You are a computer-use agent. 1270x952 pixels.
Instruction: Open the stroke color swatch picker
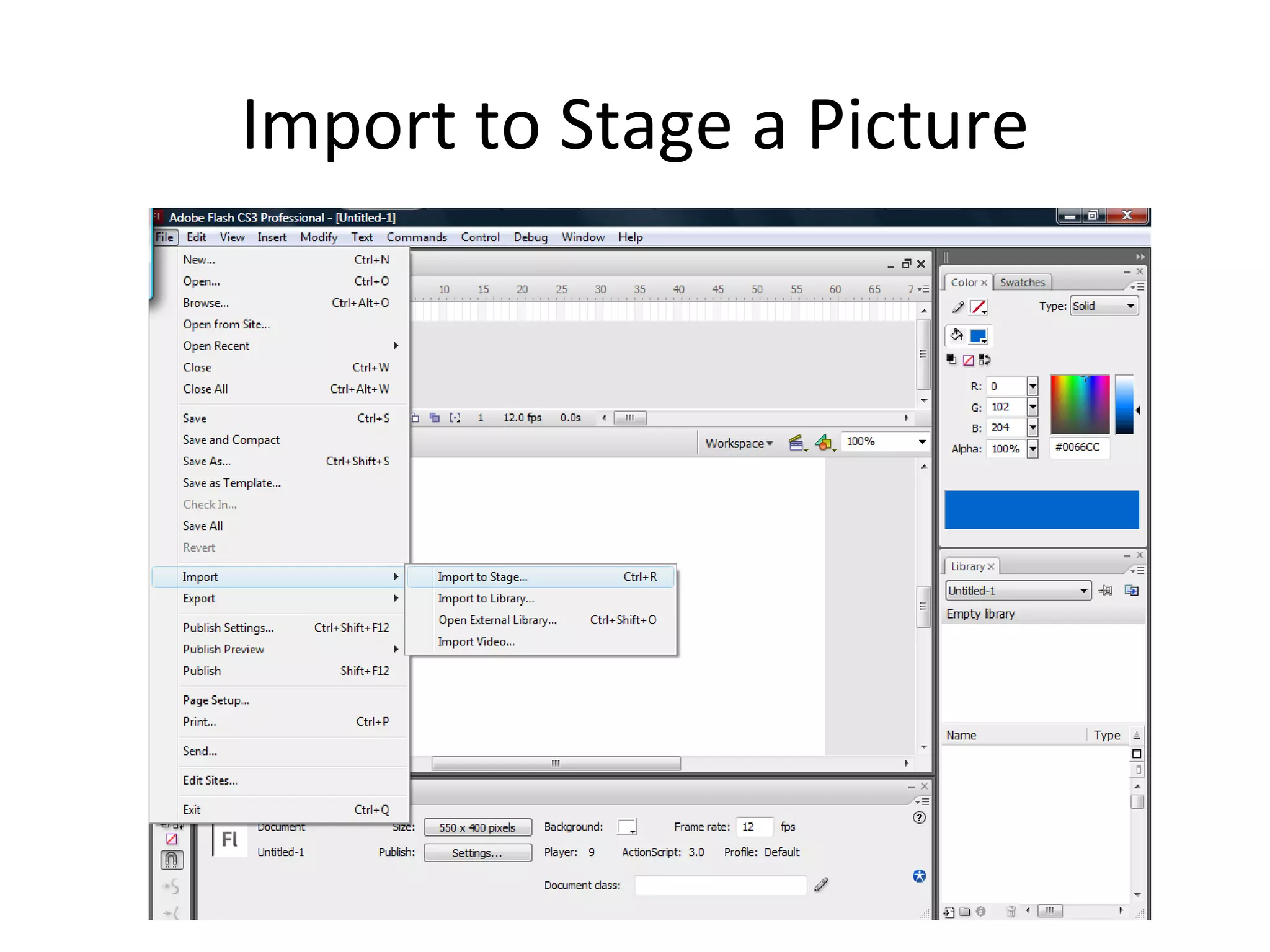tap(978, 307)
